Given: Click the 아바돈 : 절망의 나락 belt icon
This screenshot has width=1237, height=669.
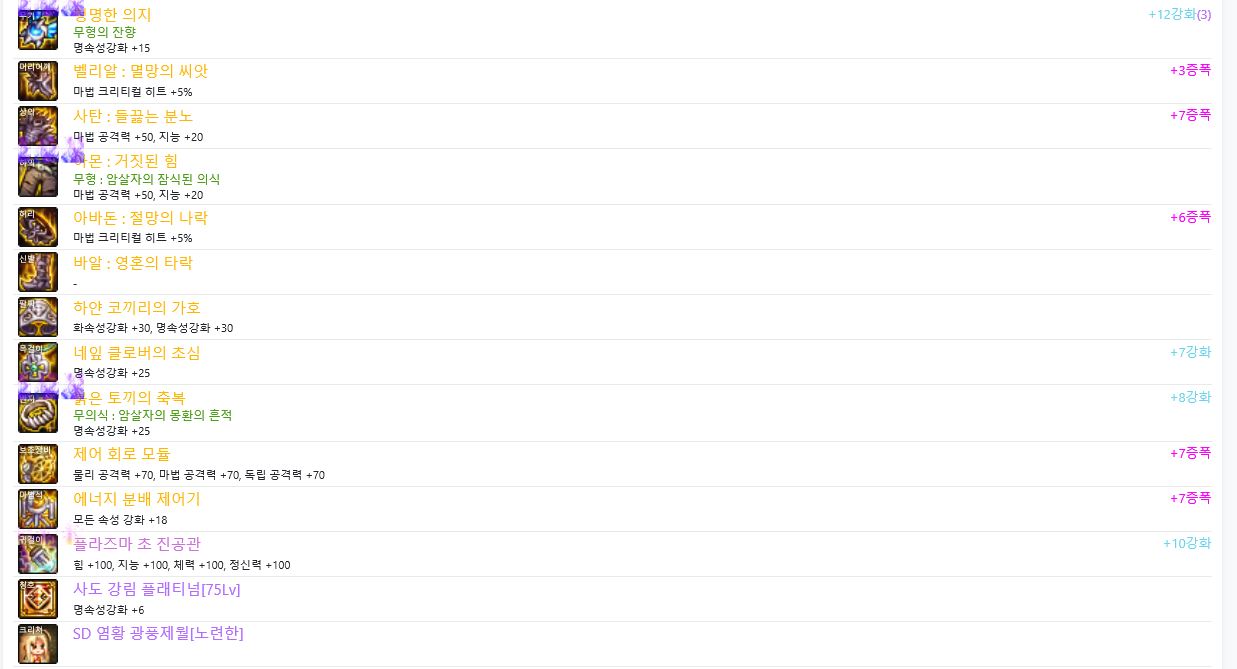Looking at the screenshot, I should pyautogui.click(x=38, y=227).
